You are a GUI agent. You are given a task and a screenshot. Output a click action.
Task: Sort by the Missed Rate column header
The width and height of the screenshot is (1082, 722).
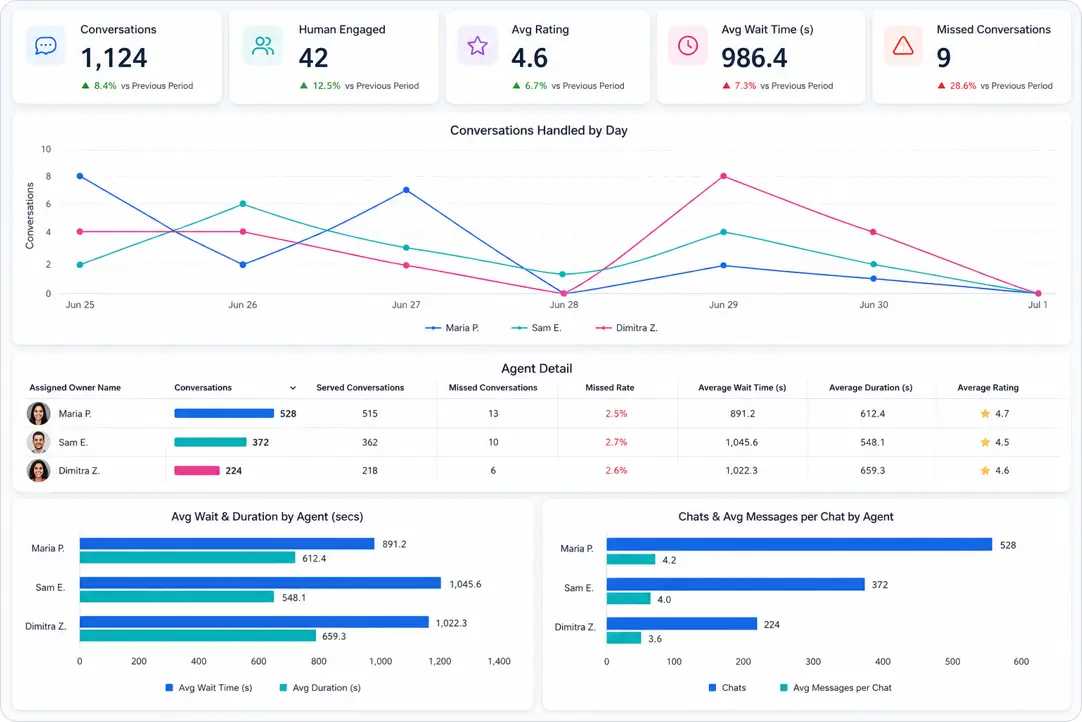click(x=610, y=388)
